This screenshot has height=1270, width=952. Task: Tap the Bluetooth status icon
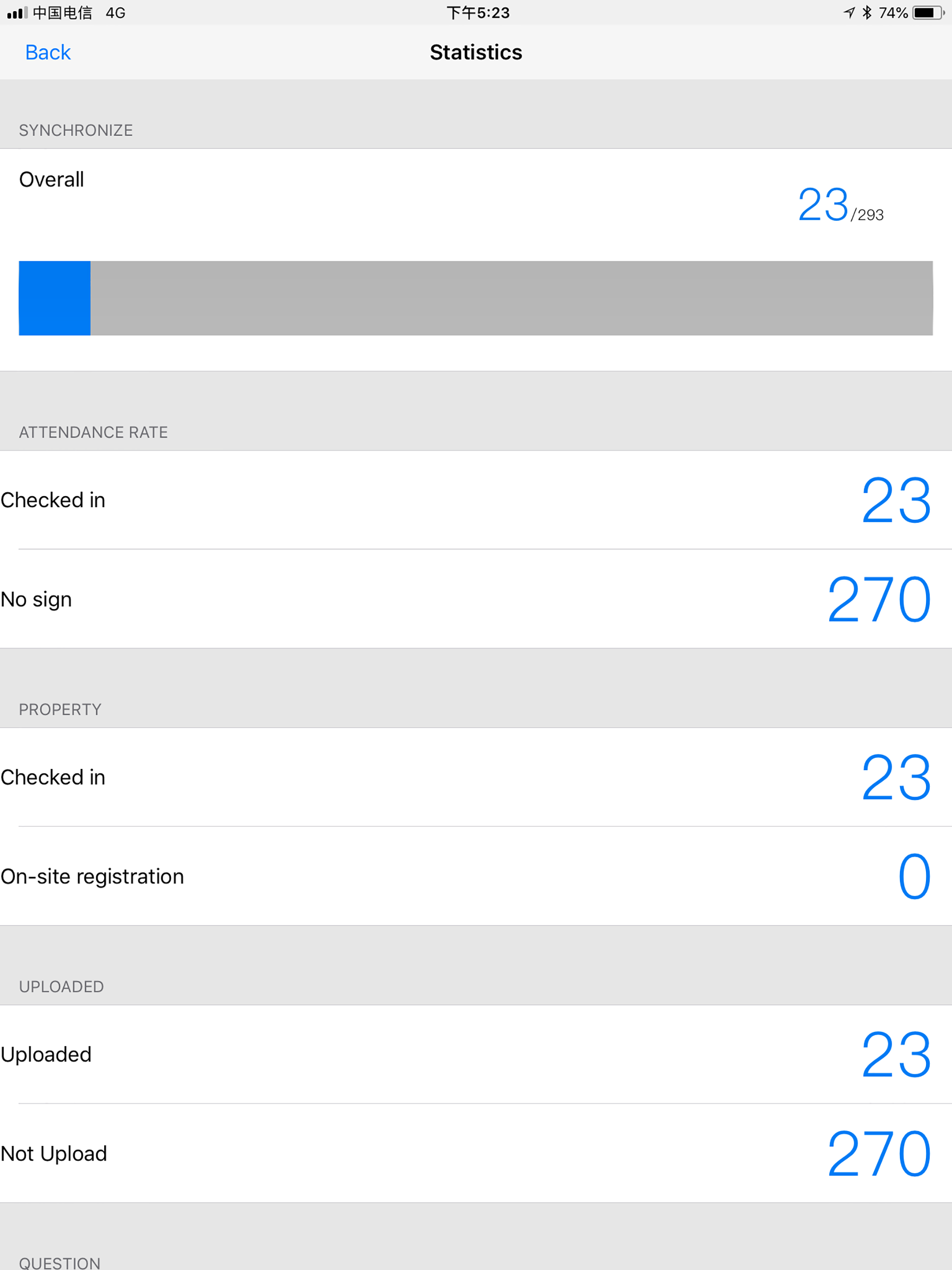coord(867,13)
